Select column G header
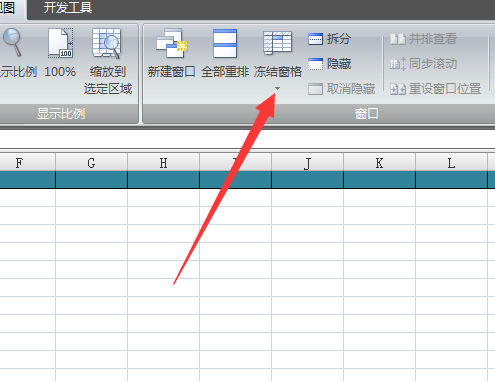 coord(91,163)
